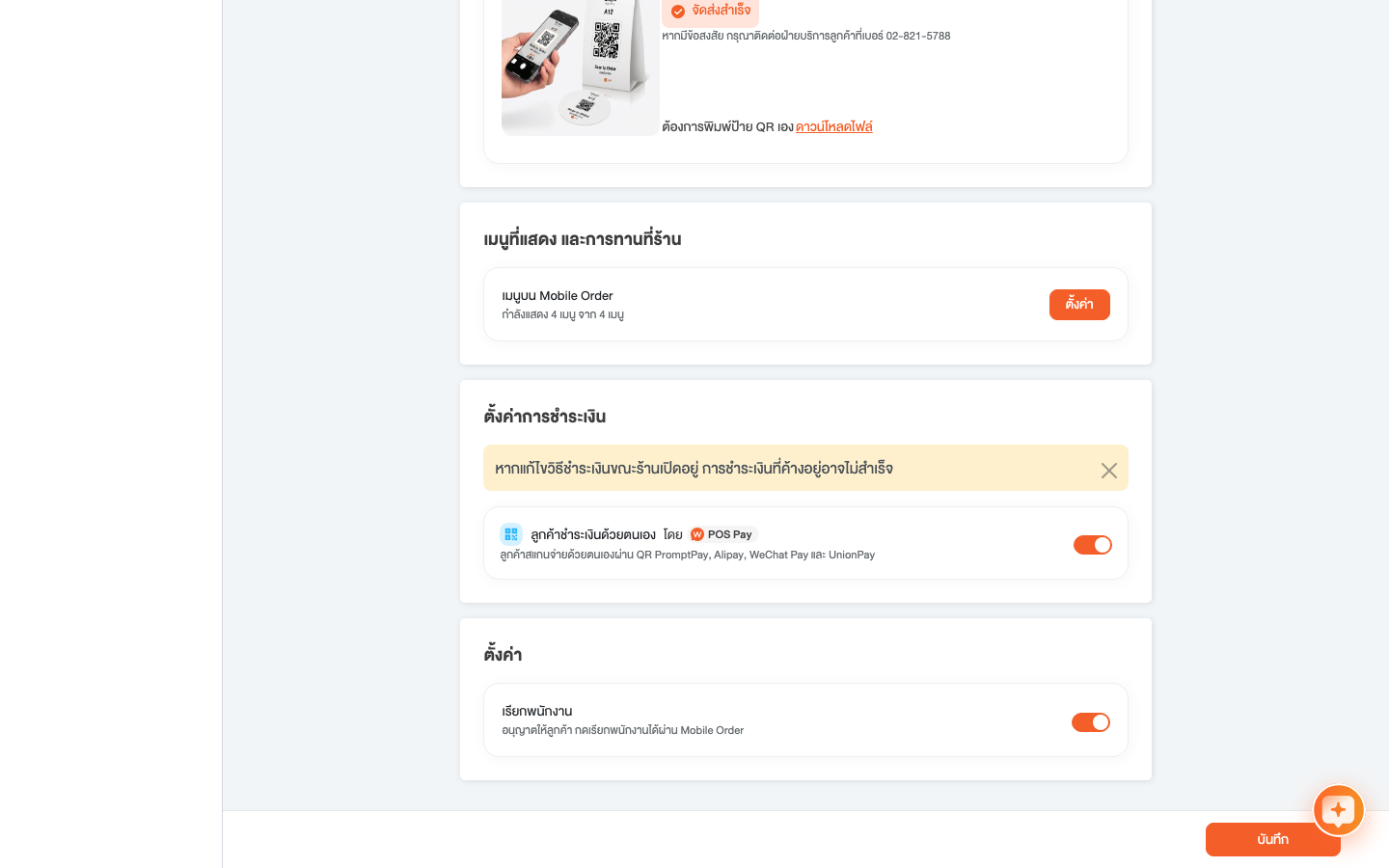The image size is (1389, 868).
Task: Save changes with the บันทึก button
Action: tap(1273, 840)
